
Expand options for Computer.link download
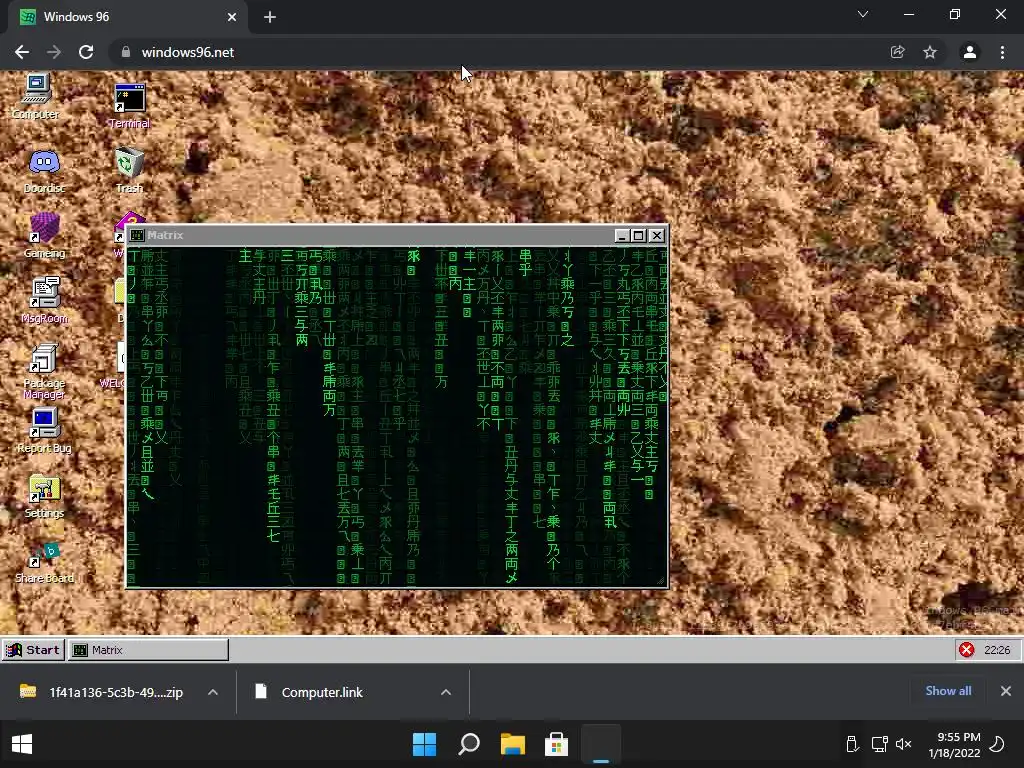pos(446,692)
